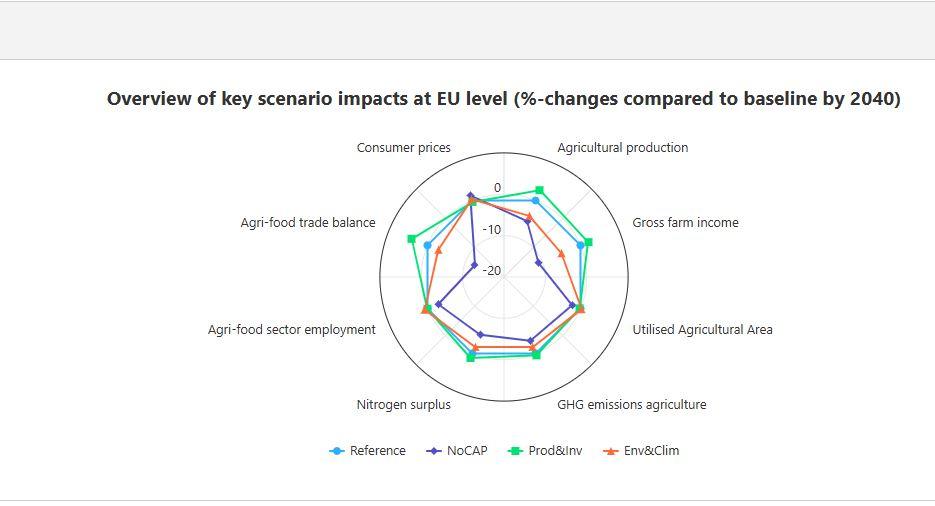Click NoCAP diamond on GHG emissions axis
The image size is (935, 506).
(531, 341)
